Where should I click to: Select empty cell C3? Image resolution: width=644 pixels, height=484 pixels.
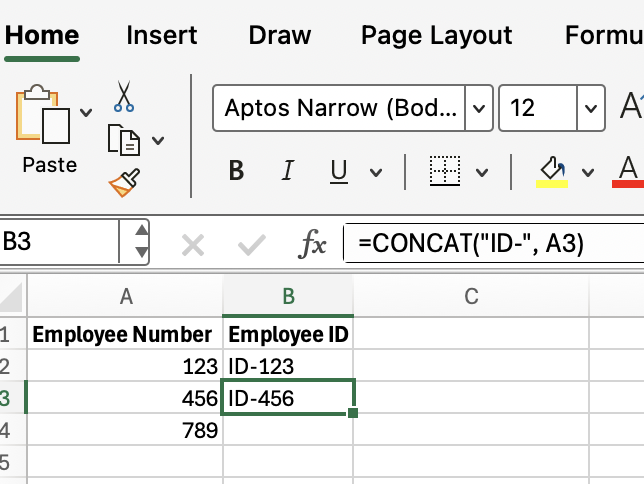[471, 398]
